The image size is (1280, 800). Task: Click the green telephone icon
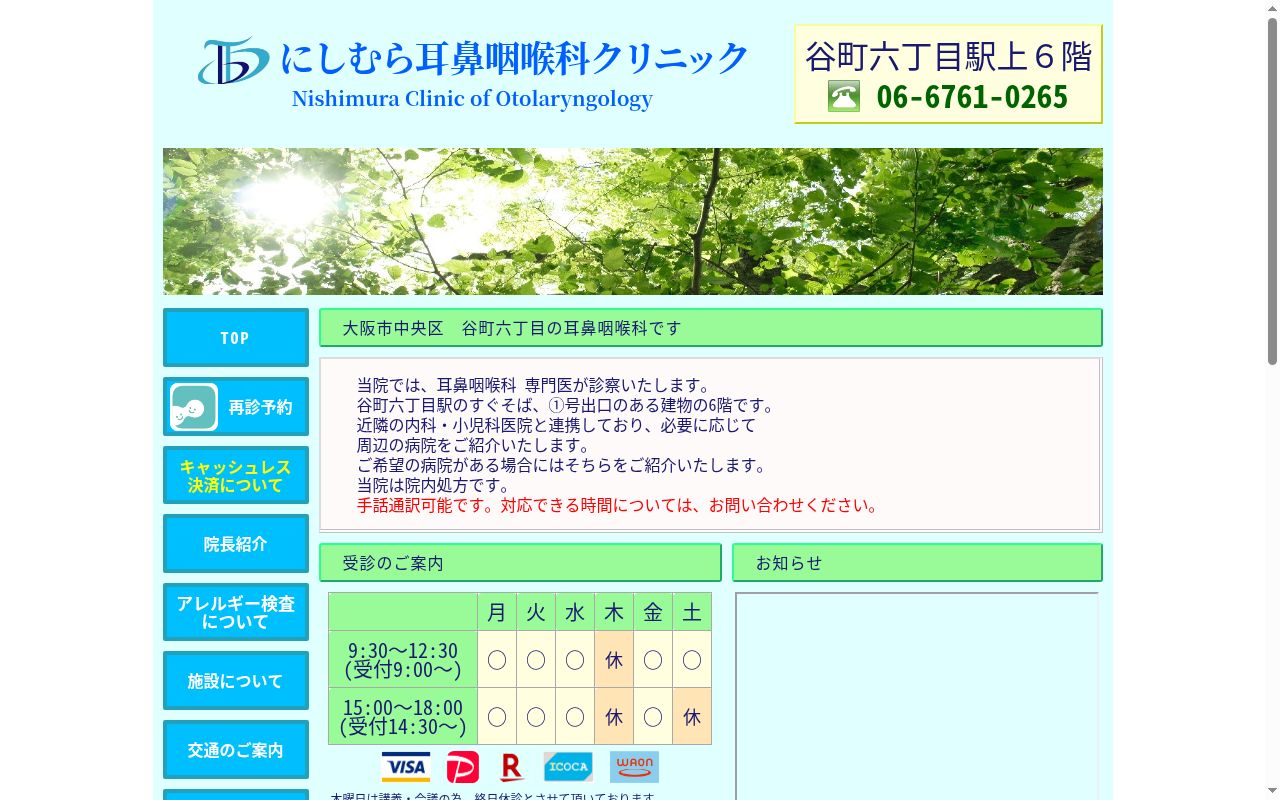coord(844,96)
